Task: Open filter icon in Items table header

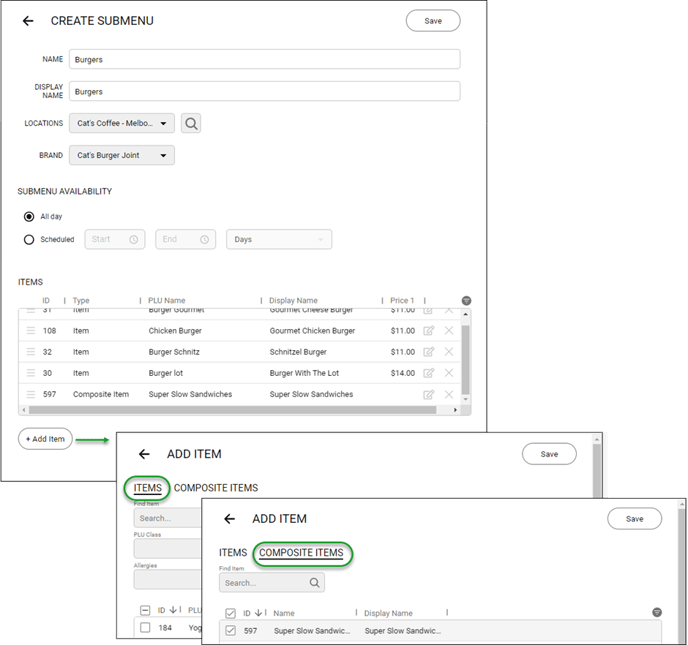Action: point(466,301)
